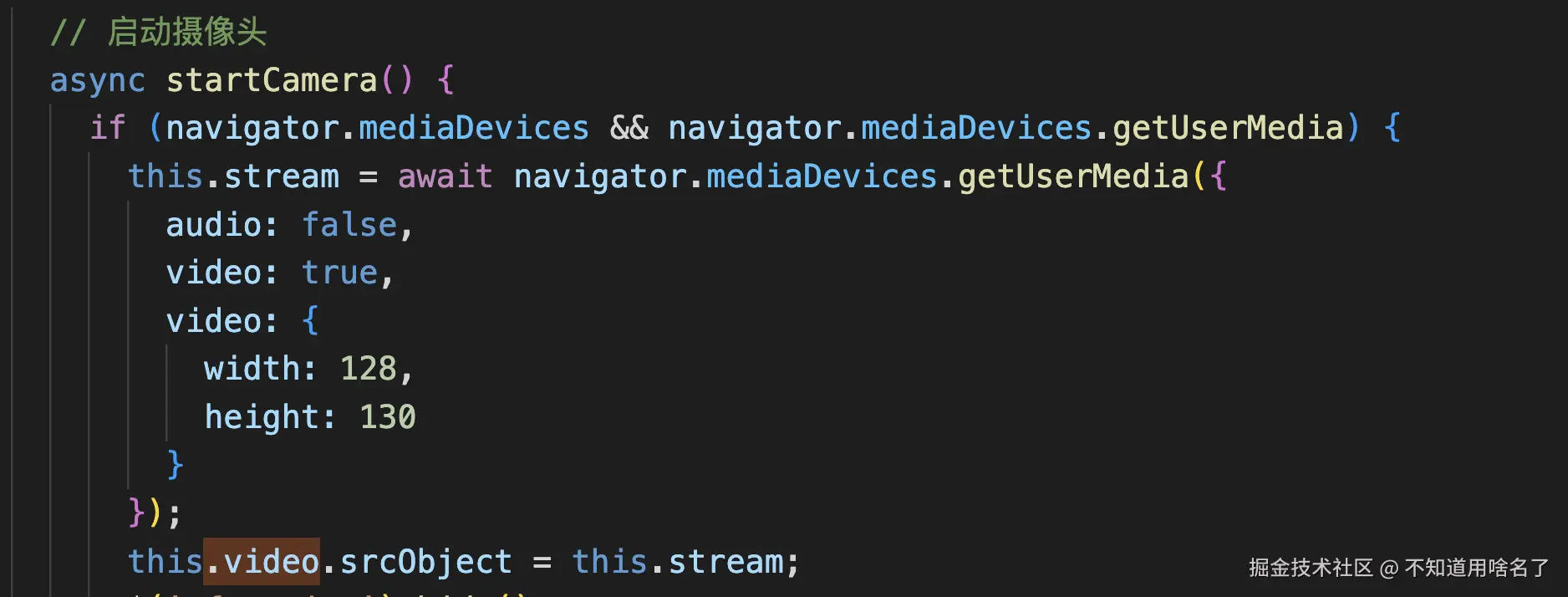This screenshot has height=597, width=1568.
Task: Click the async keyword
Action: pyautogui.click(x=97, y=80)
